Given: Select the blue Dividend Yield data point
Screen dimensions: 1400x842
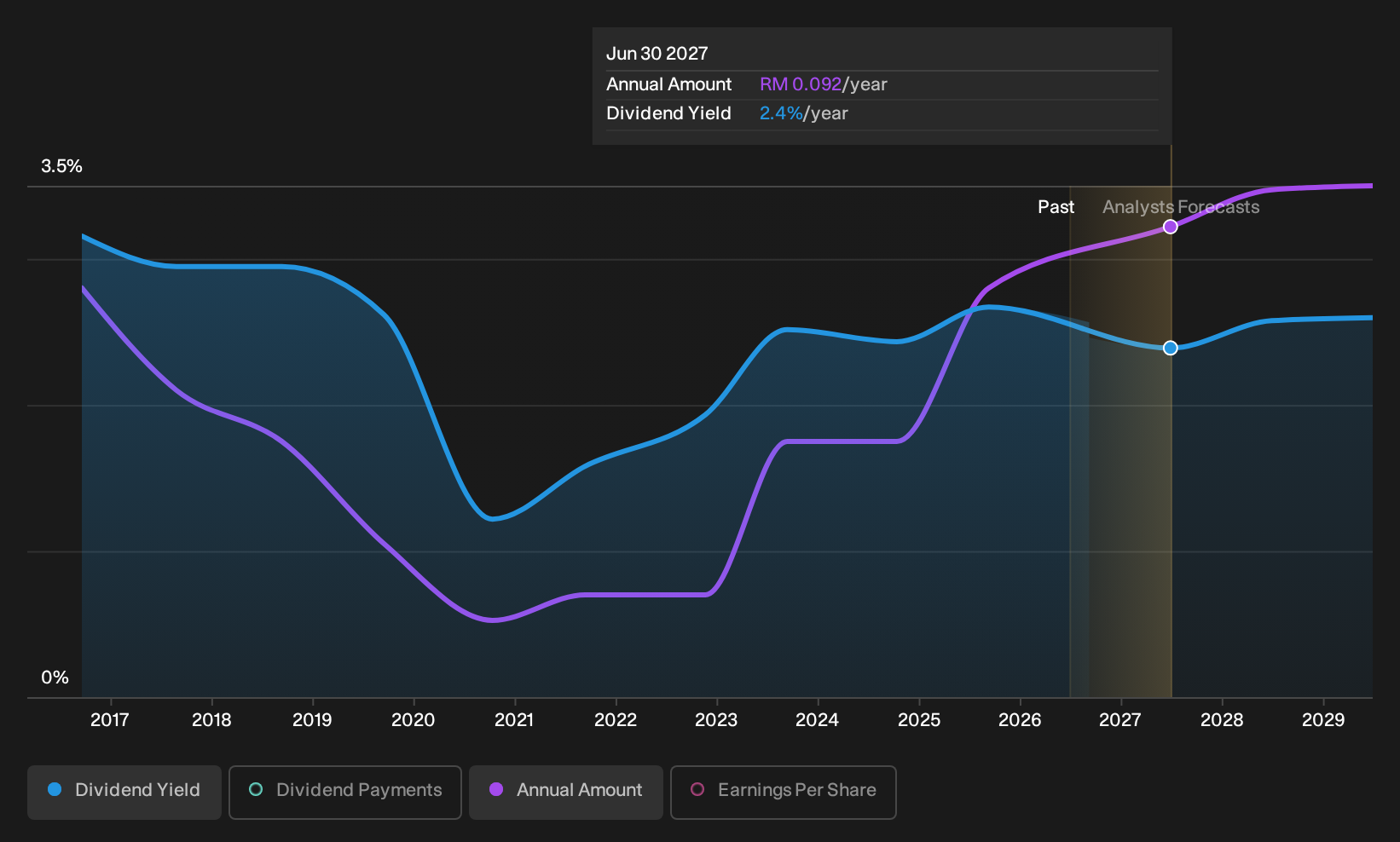Looking at the screenshot, I should tap(1171, 348).
